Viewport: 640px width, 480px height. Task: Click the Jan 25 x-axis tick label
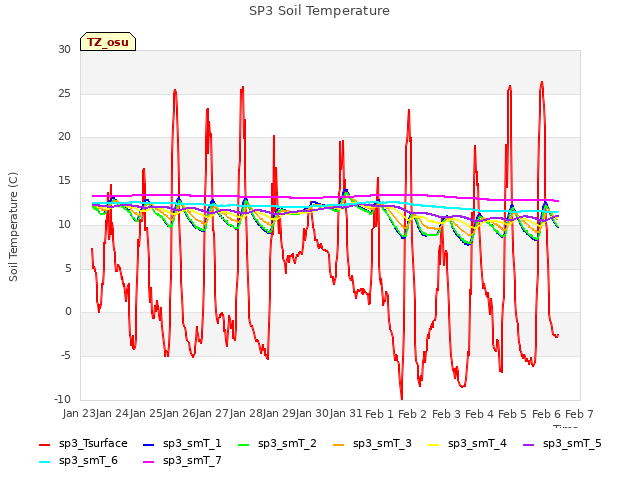coord(146,413)
